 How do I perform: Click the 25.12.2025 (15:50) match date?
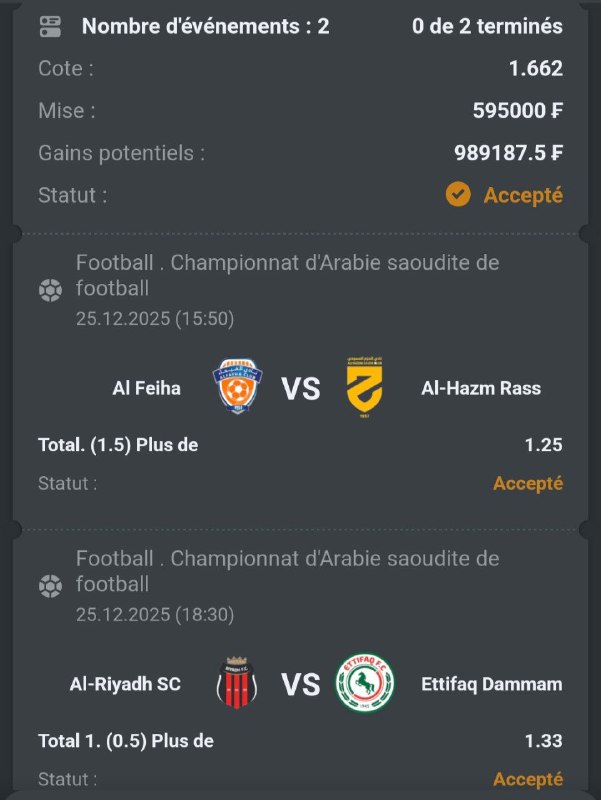[155, 318]
